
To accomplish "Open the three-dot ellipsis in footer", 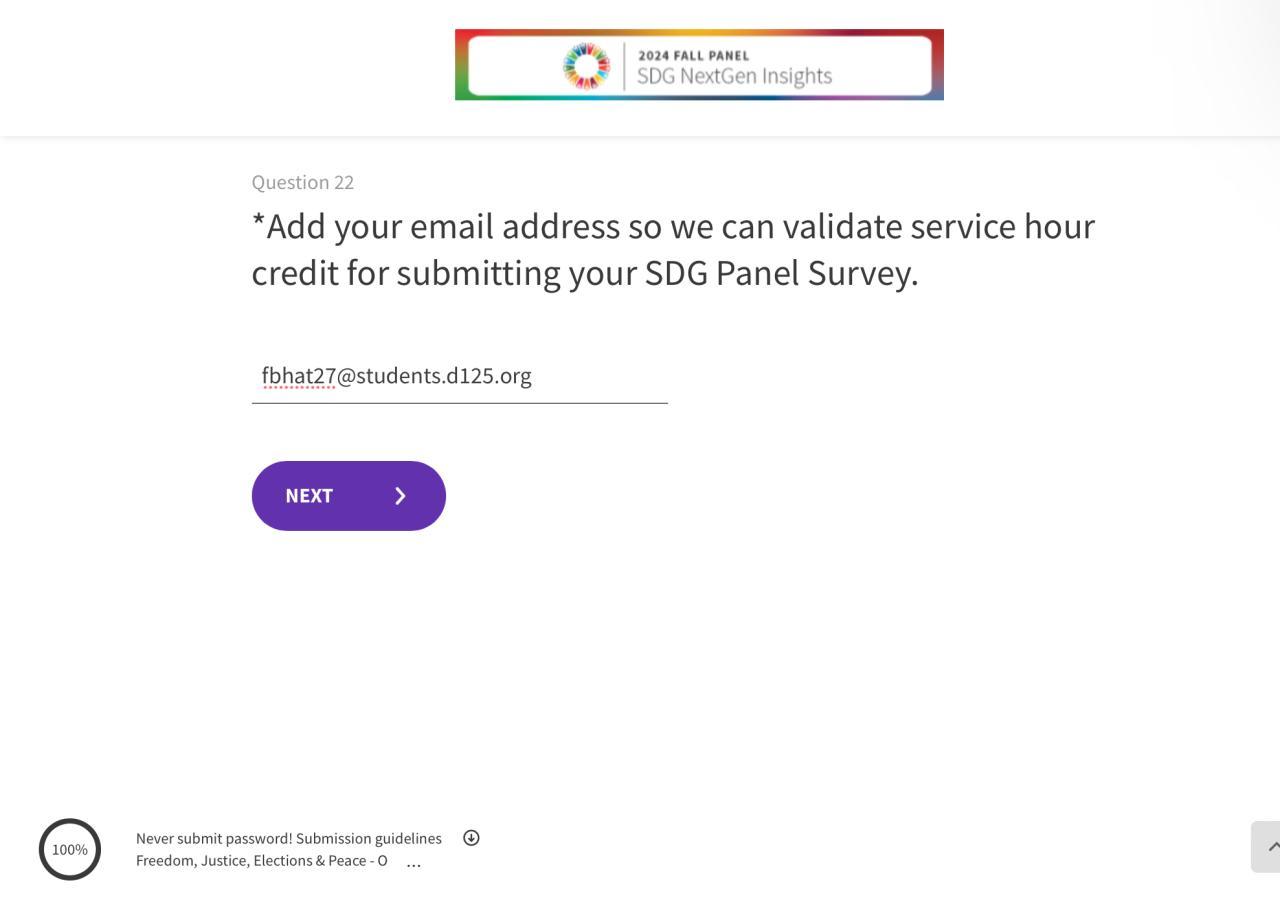I will pos(413,862).
